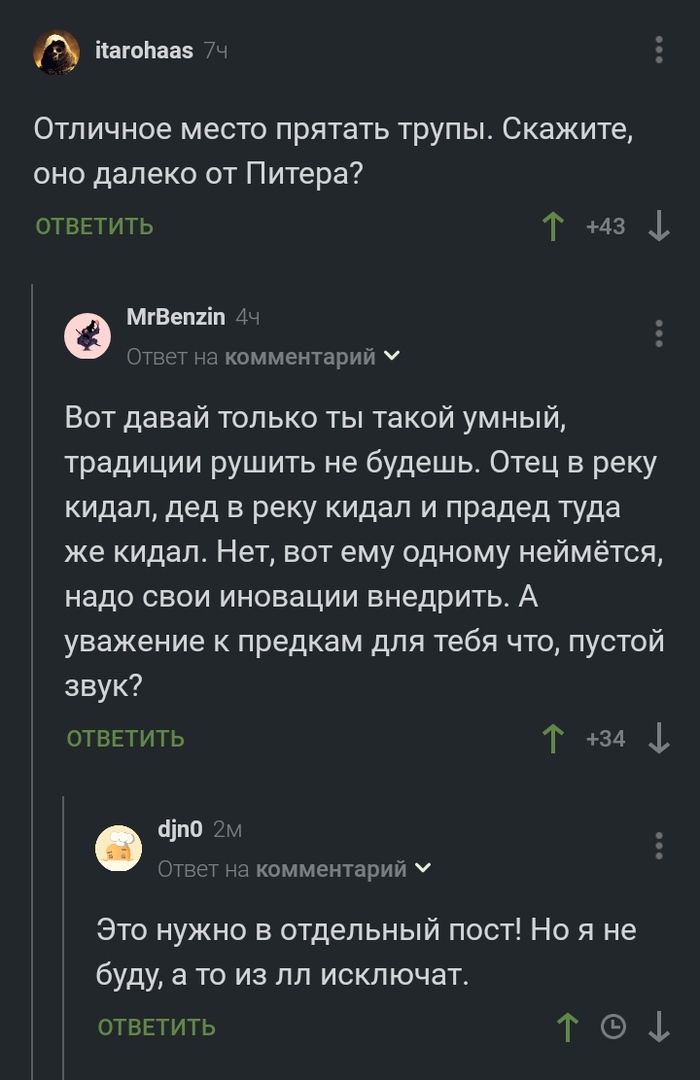Upvote MrBenzin's comment
The width and height of the screenshot is (700, 1080).
[x=552, y=739]
